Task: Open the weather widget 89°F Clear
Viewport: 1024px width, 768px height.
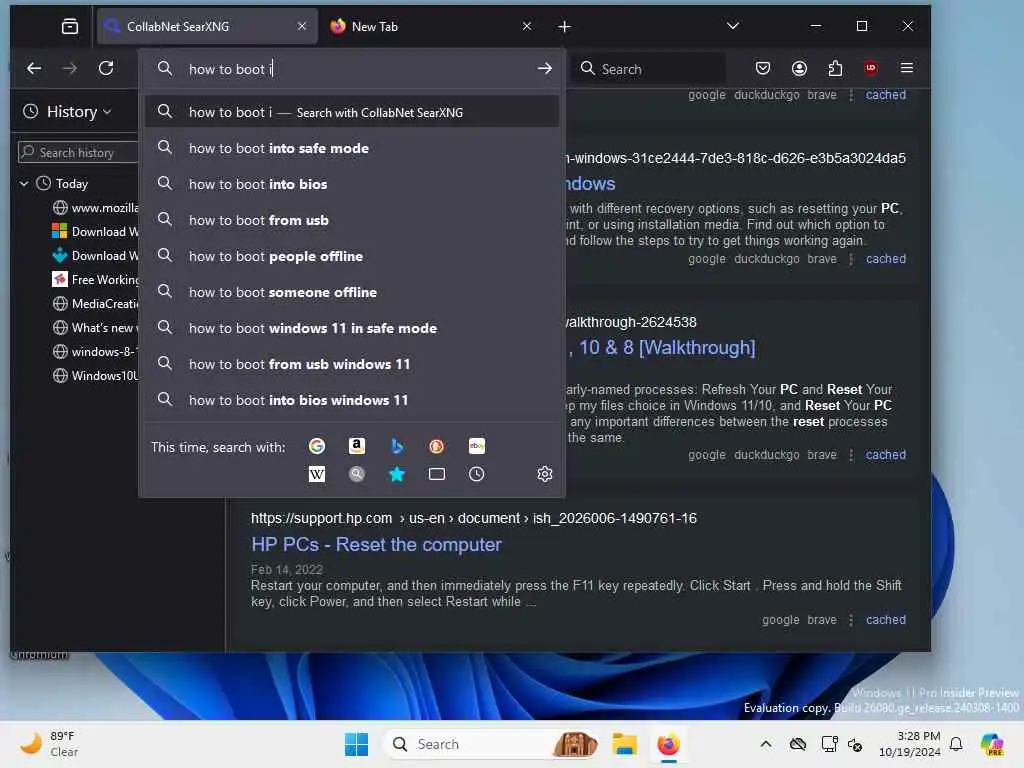Action: click(x=49, y=744)
